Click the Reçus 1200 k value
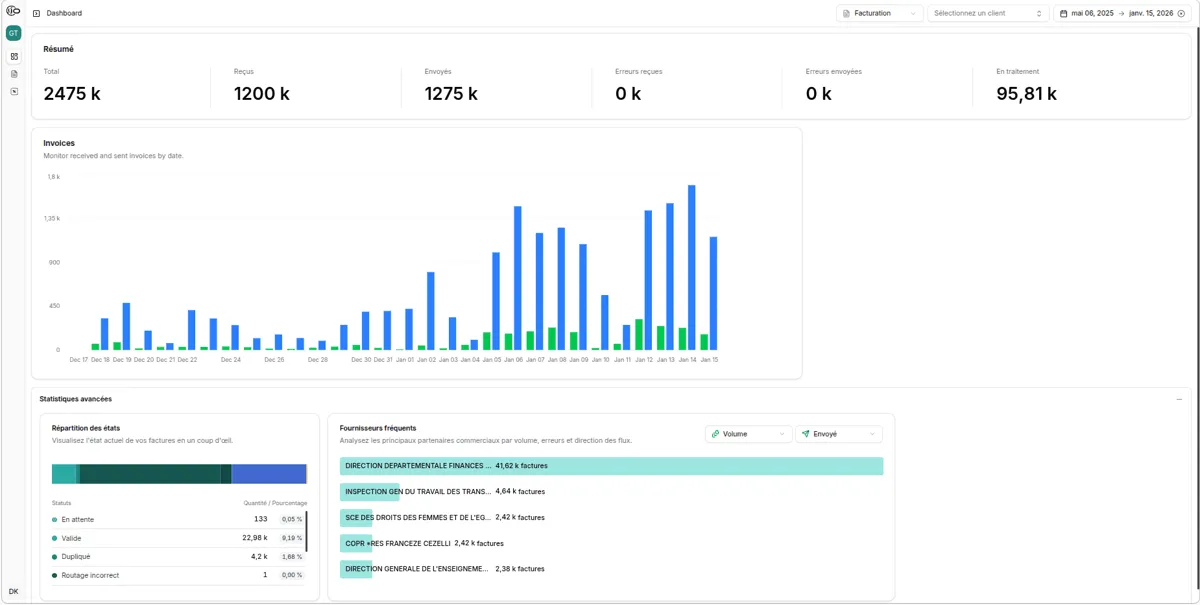 point(262,94)
